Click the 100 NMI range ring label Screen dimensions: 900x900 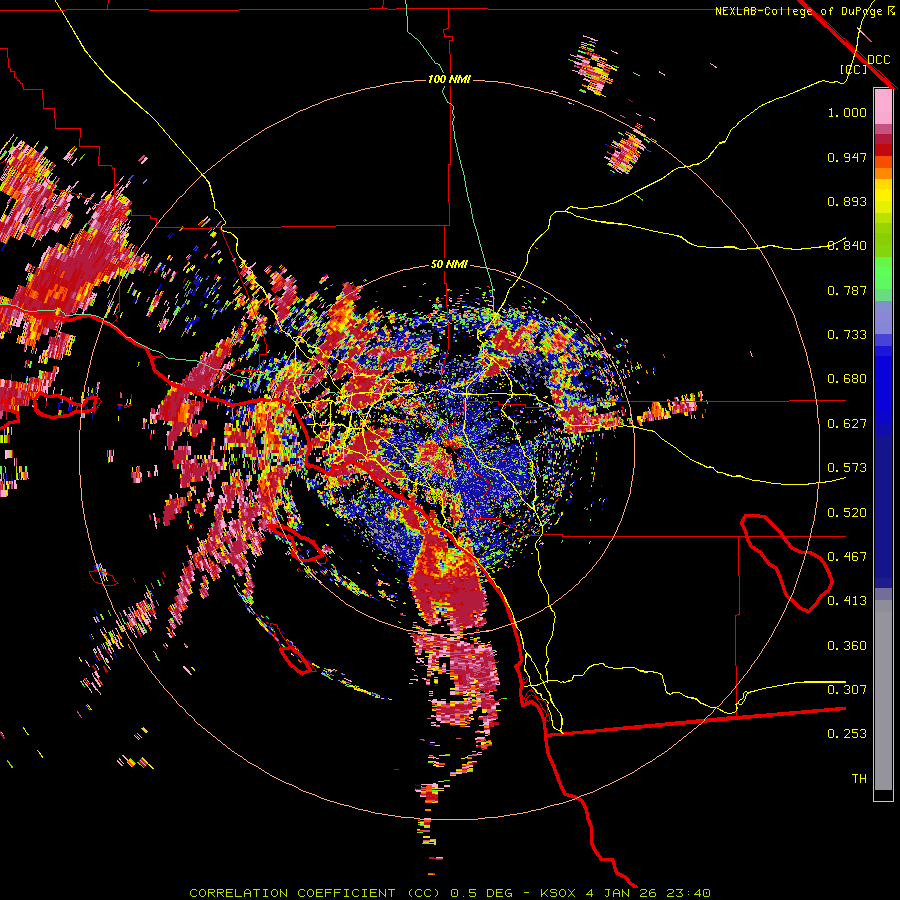[449, 79]
